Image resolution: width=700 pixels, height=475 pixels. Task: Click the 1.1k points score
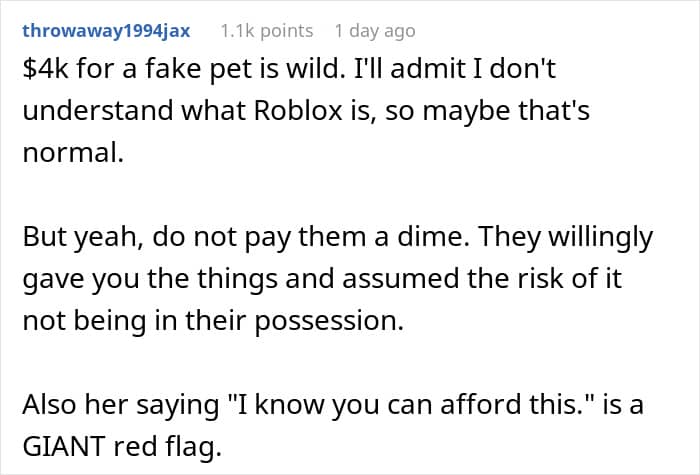266,31
